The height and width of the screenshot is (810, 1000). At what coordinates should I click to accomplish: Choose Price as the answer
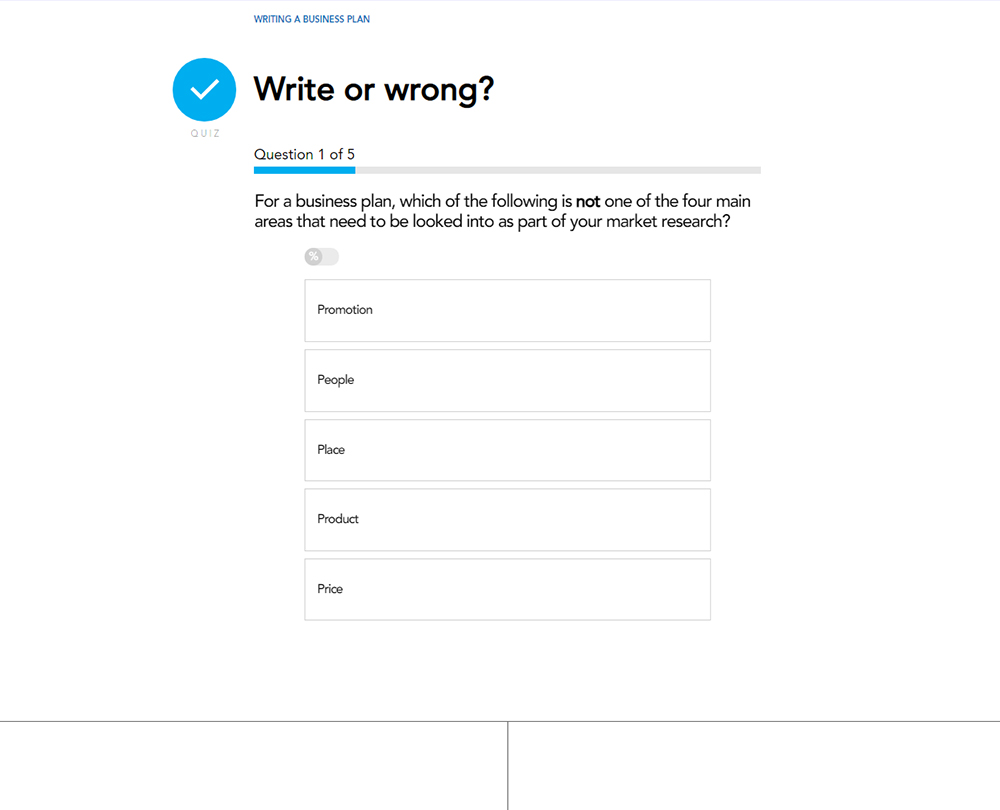(507, 589)
